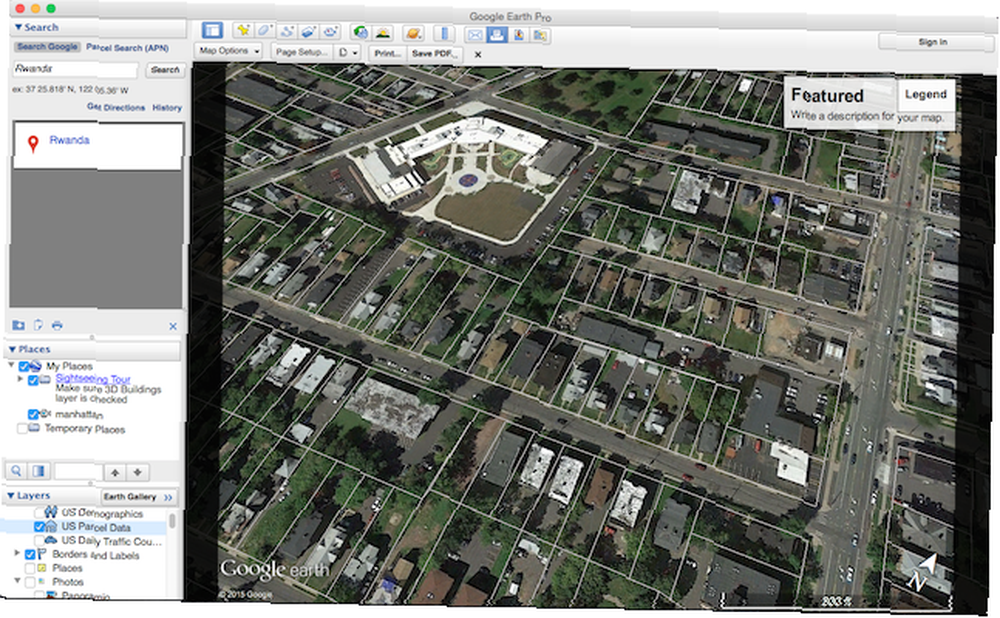Uncheck the Borders and Labels checkbox
Screen dimensions: 1000x618
[x=29, y=555]
